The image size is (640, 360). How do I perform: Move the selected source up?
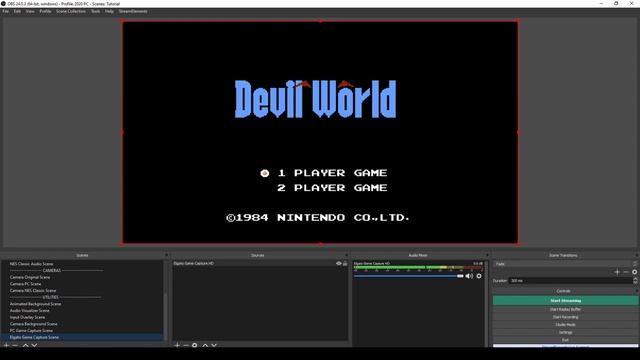205,345
